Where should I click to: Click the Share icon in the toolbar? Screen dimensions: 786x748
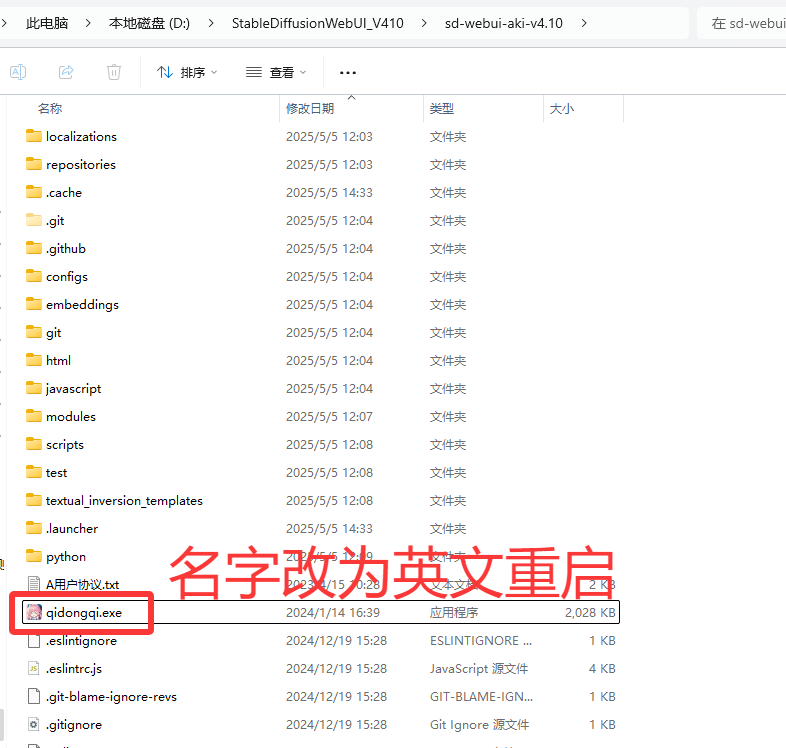pos(66,72)
